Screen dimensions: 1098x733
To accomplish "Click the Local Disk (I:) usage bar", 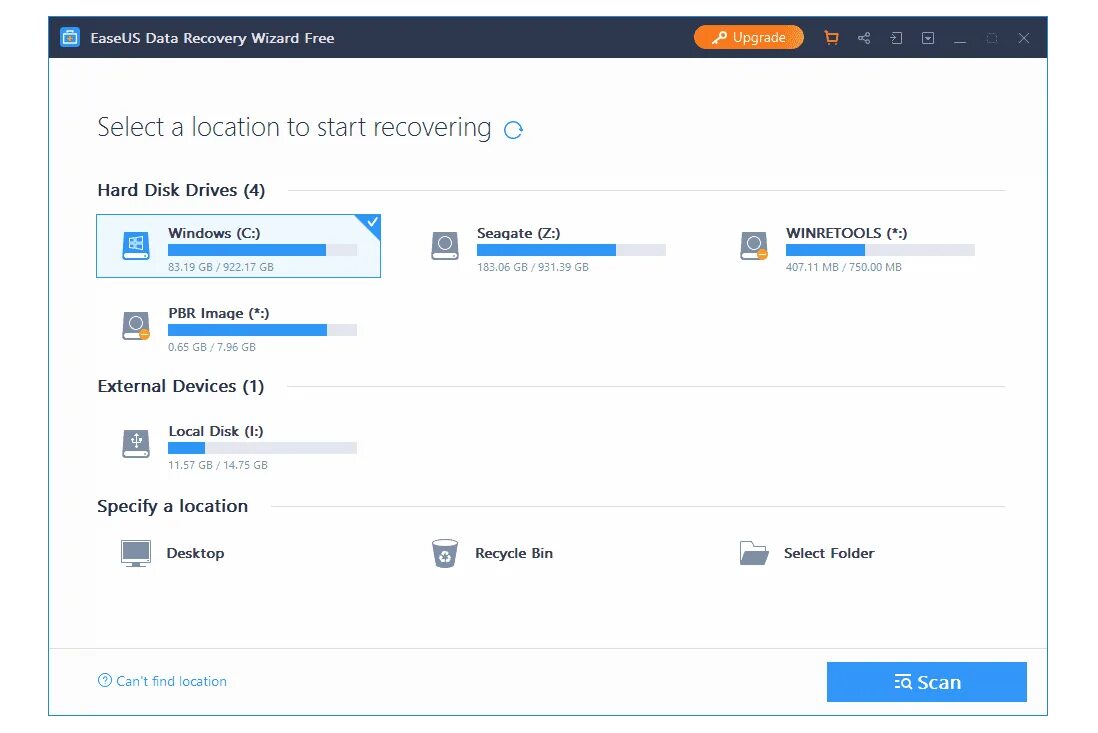I will [x=263, y=448].
